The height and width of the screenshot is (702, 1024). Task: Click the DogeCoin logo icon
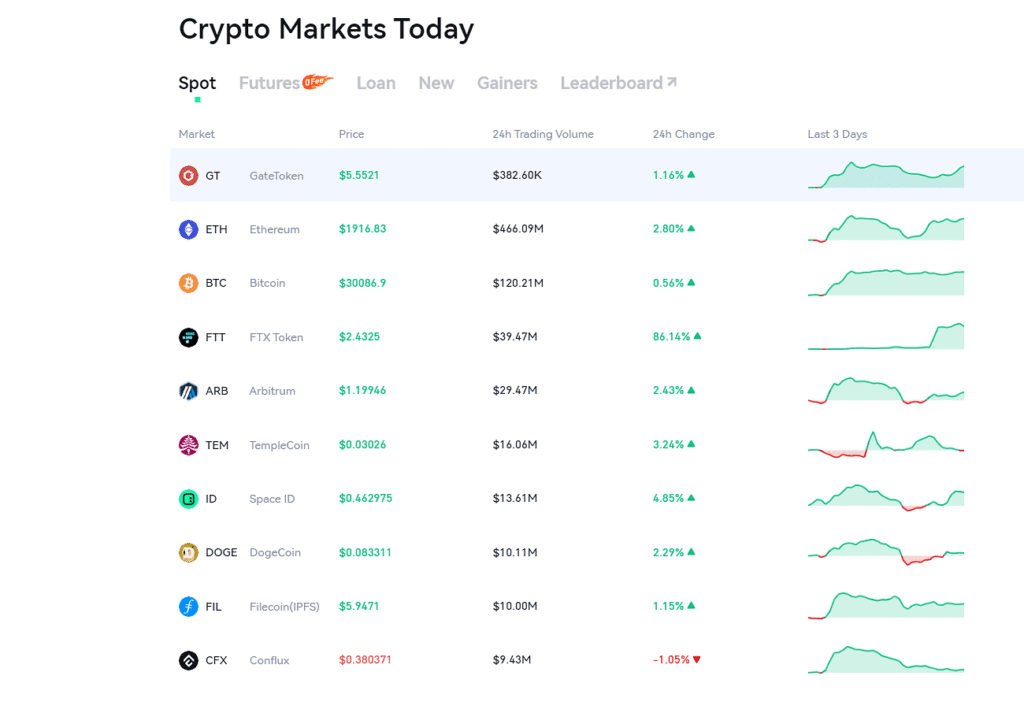pyautogui.click(x=188, y=552)
